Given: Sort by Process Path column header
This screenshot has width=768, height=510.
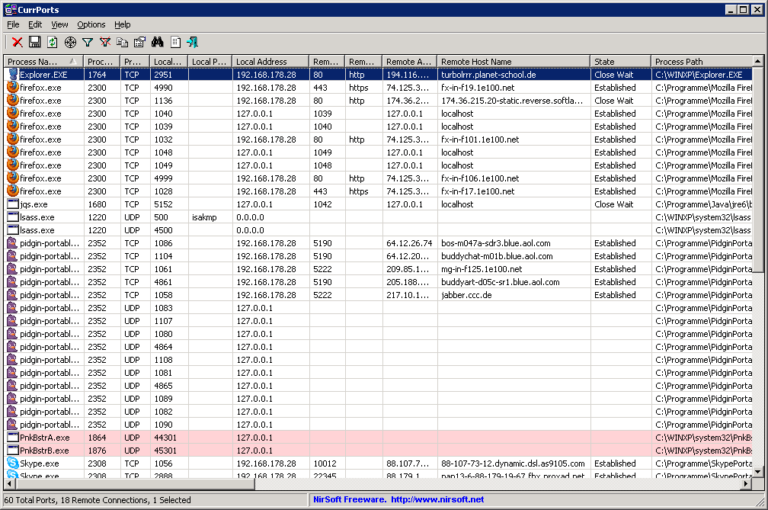Looking at the screenshot, I should click(701, 62).
